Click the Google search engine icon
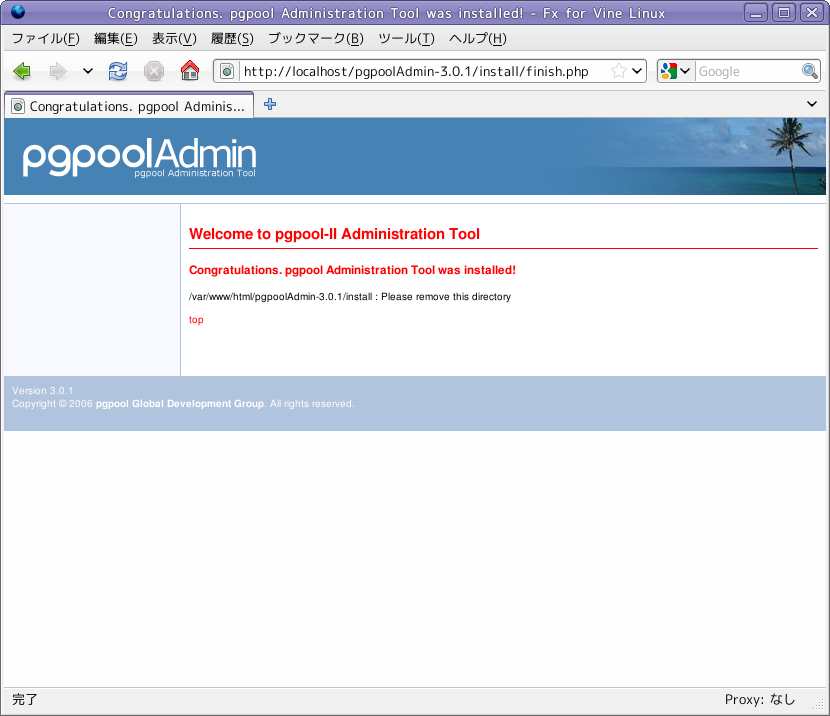The height and width of the screenshot is (716, 830). pos(669,71)
